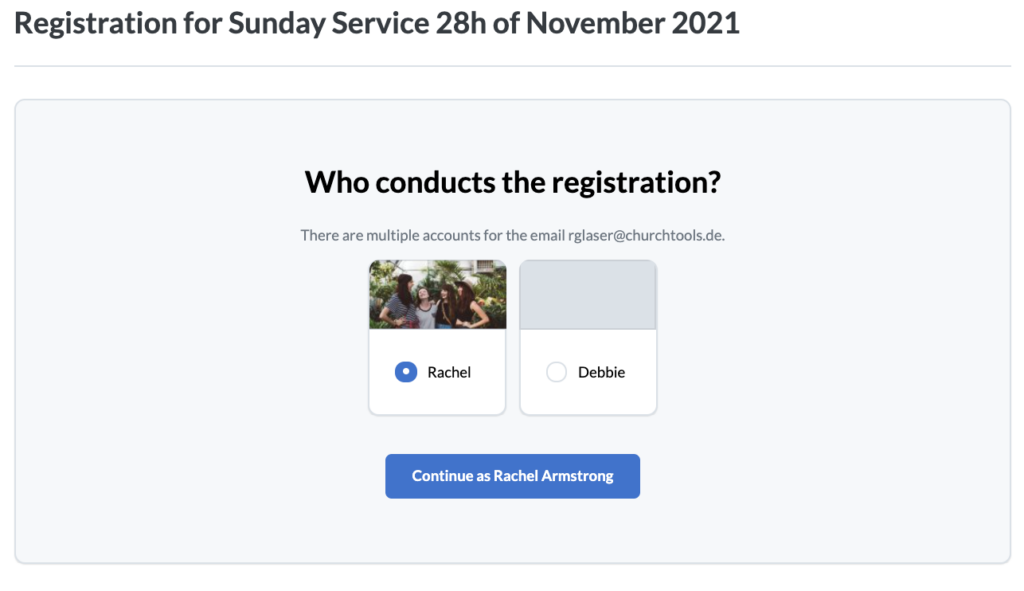The width and height of the screenshot is (1024, 591).
Task: Click the blue dot inside Rachel's radio
Action: 406,372
